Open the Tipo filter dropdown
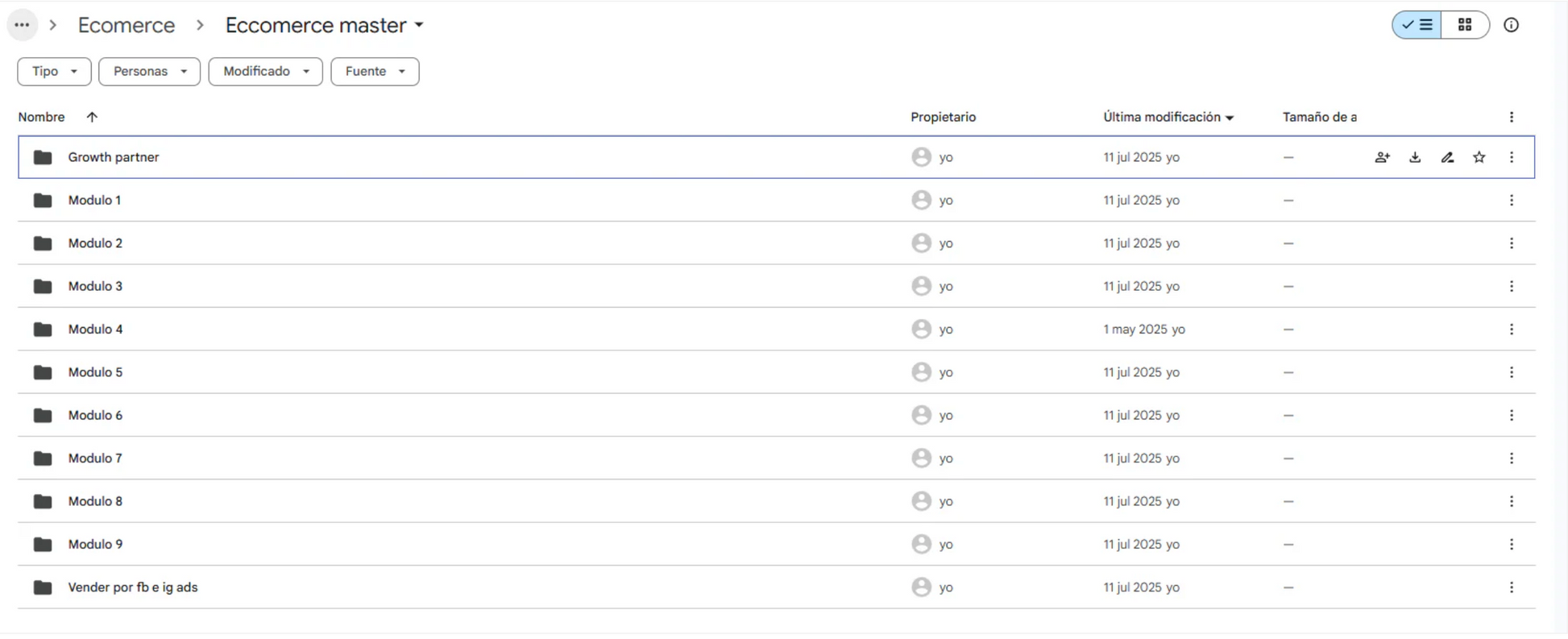This screenshot has height=639, width=1568. (54, 71)
